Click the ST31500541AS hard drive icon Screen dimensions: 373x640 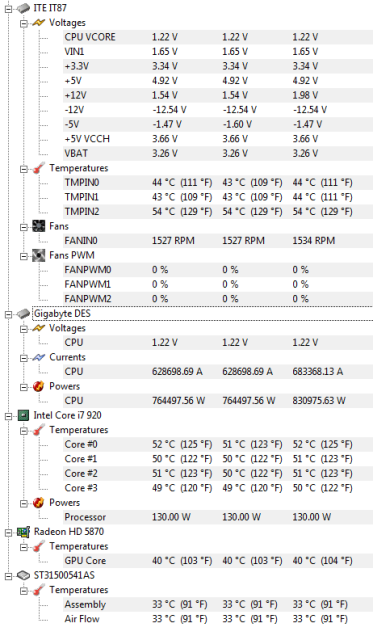tap(24, 576)
